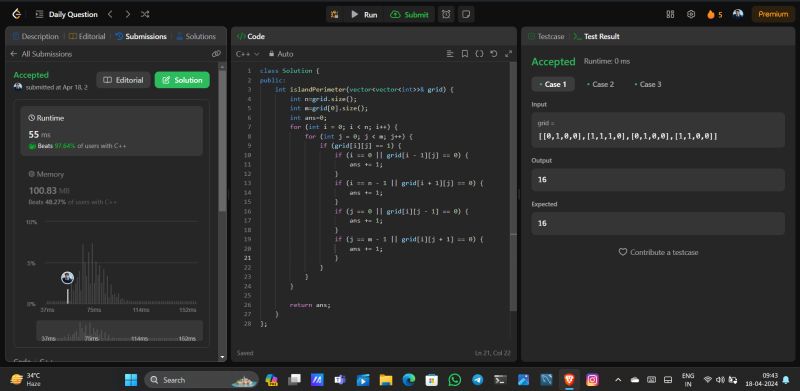
Task: Submit the solution
Action: [409, 15]
